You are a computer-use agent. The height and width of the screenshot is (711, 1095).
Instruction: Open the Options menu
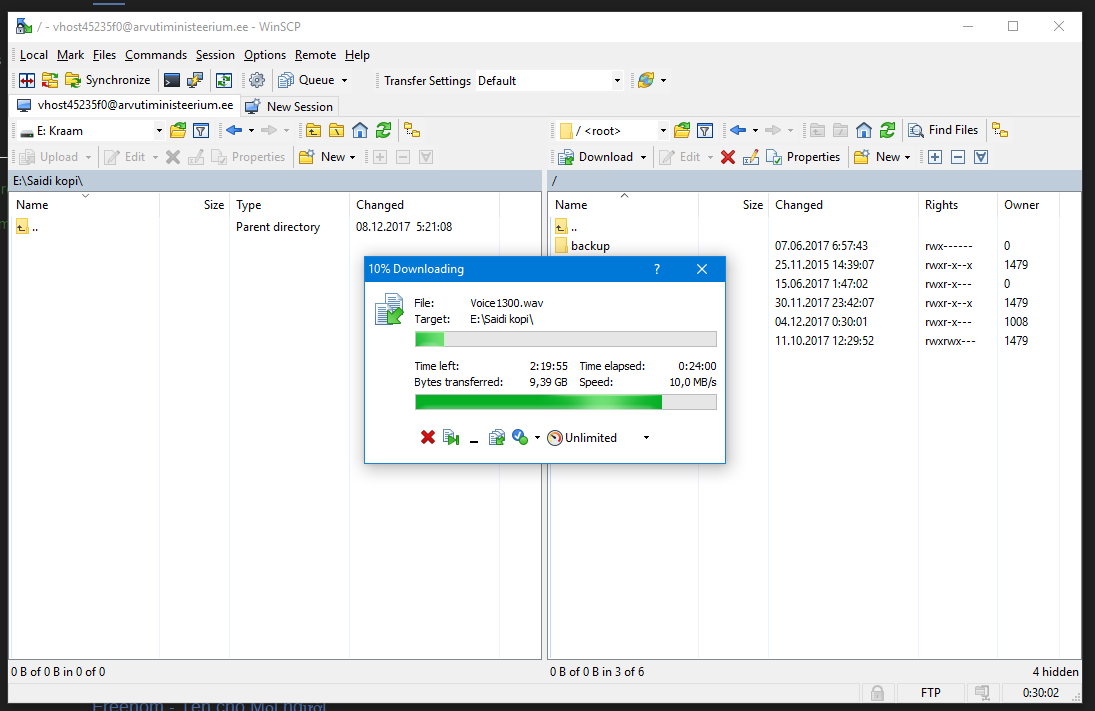click(265, 55)
